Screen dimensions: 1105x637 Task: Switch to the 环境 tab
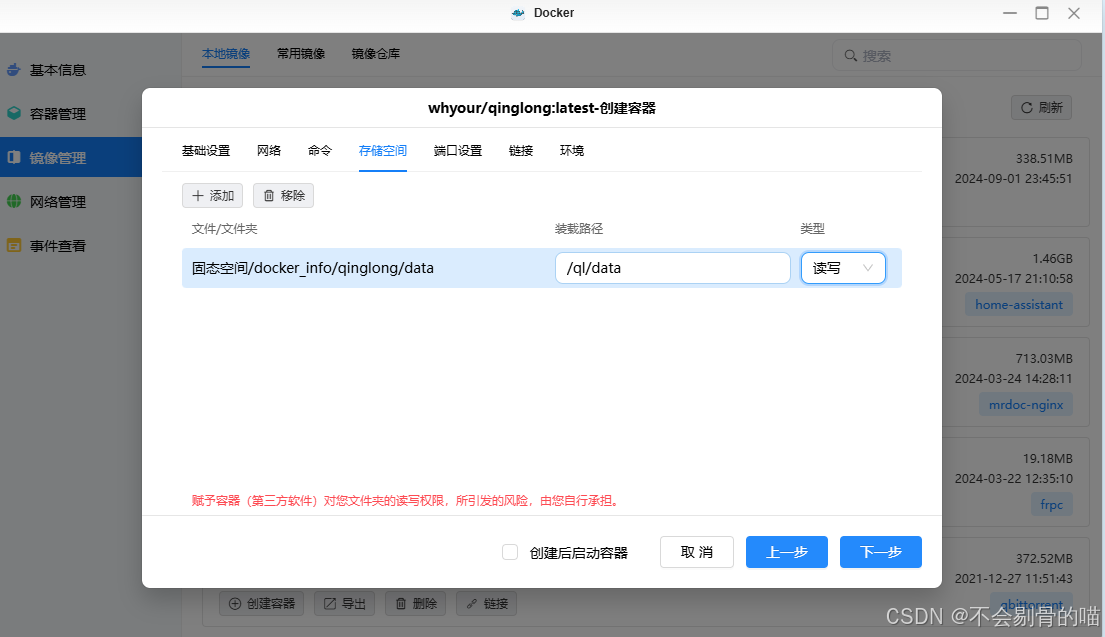[572, 151]
